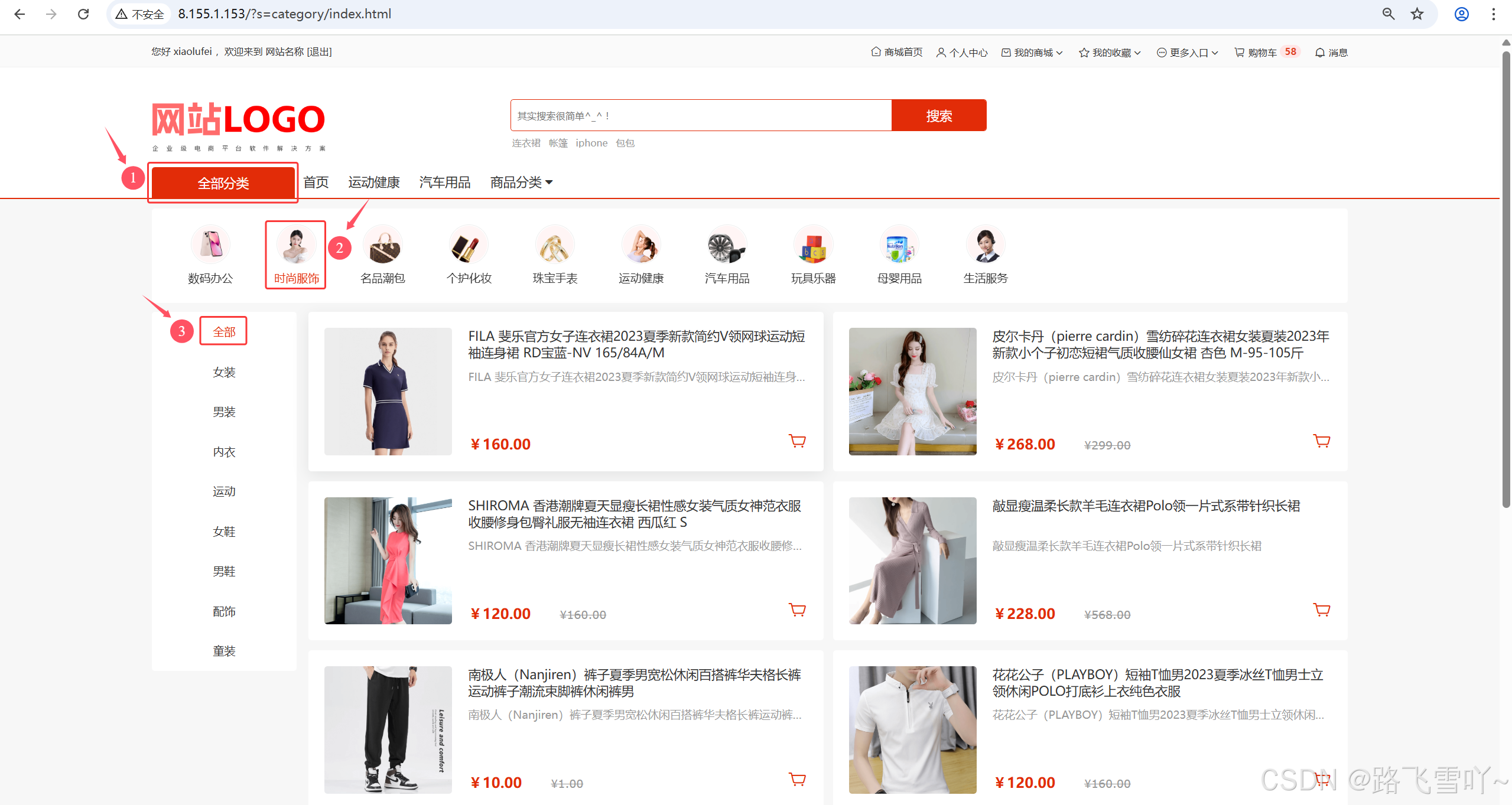Select 女装 in the left subcategory list

click(224, 373)
